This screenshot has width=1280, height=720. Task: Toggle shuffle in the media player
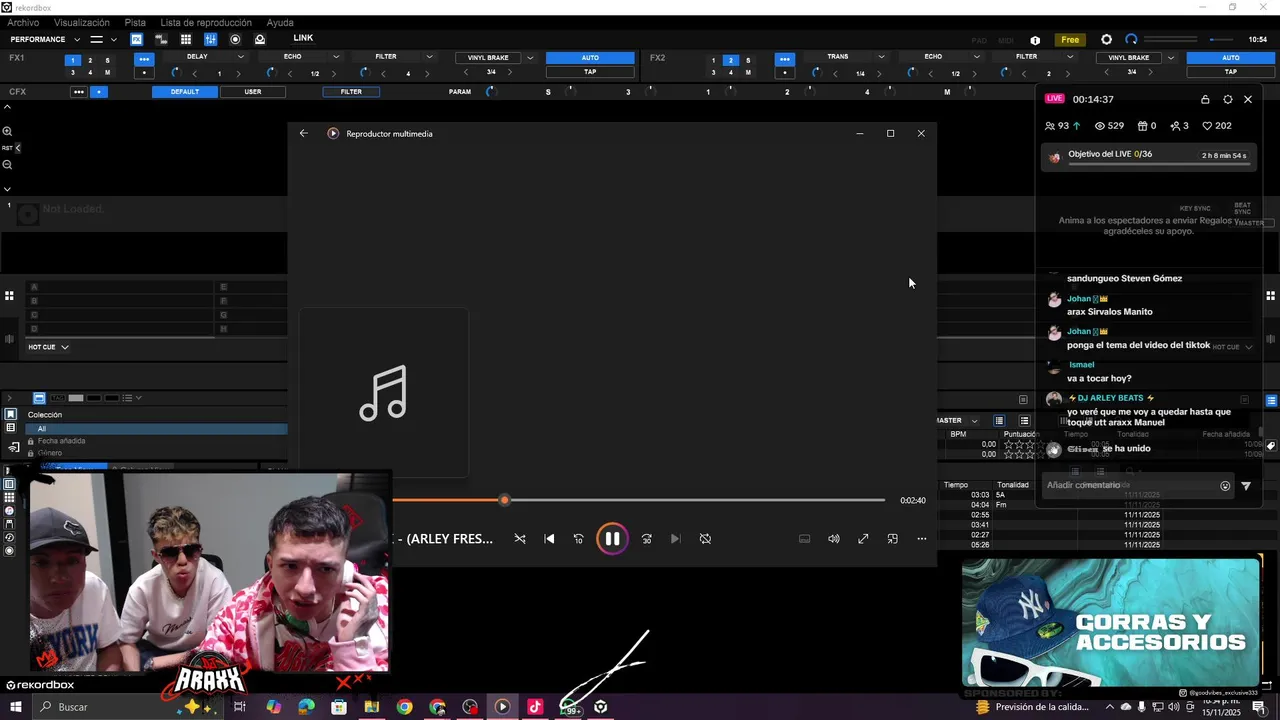pos(520,539)
